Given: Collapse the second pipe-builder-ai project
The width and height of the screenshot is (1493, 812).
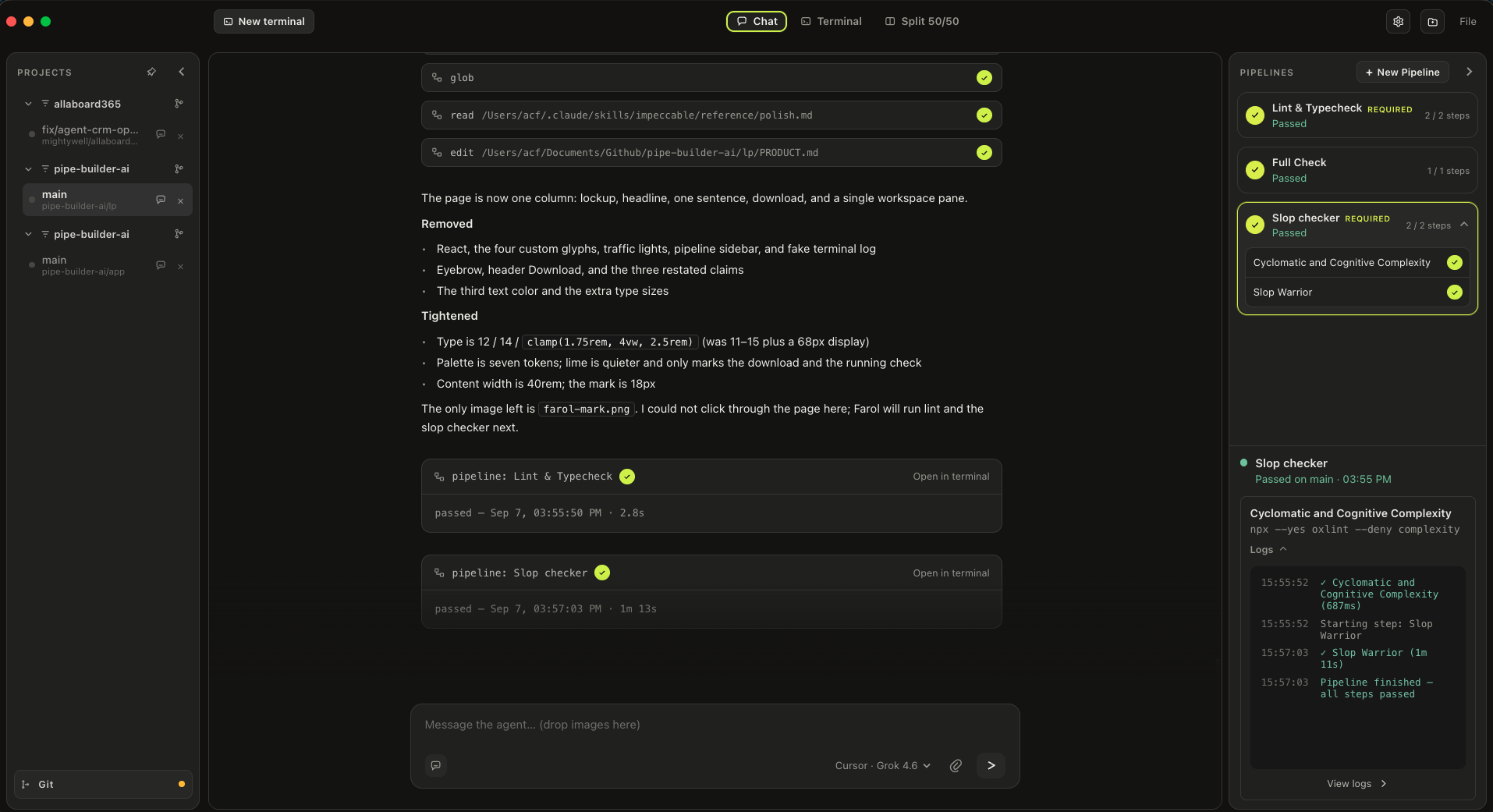Looking at the screenshot, I should (x=28, y=234).
